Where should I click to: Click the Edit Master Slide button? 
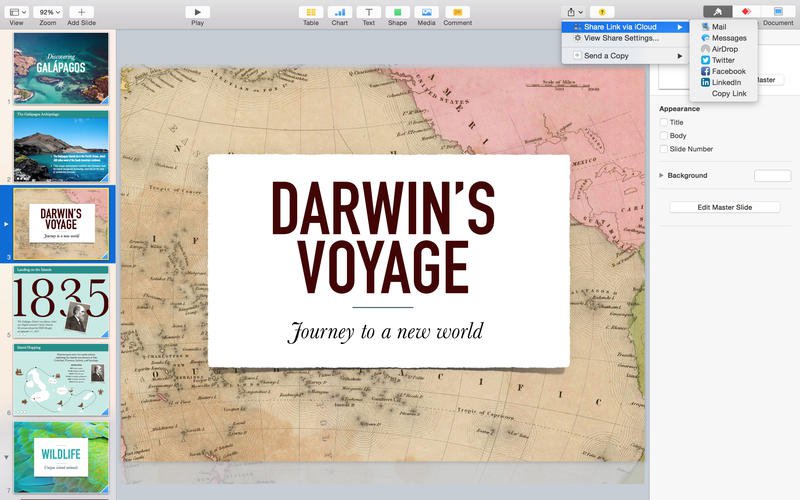coord(724,207)
